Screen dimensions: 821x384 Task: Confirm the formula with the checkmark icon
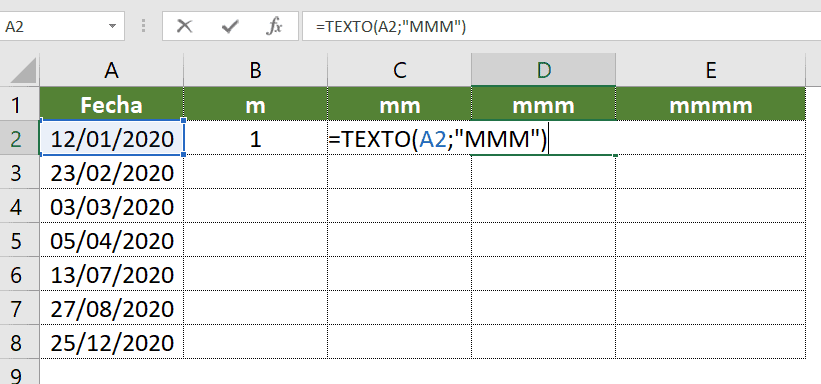[229, 26]
